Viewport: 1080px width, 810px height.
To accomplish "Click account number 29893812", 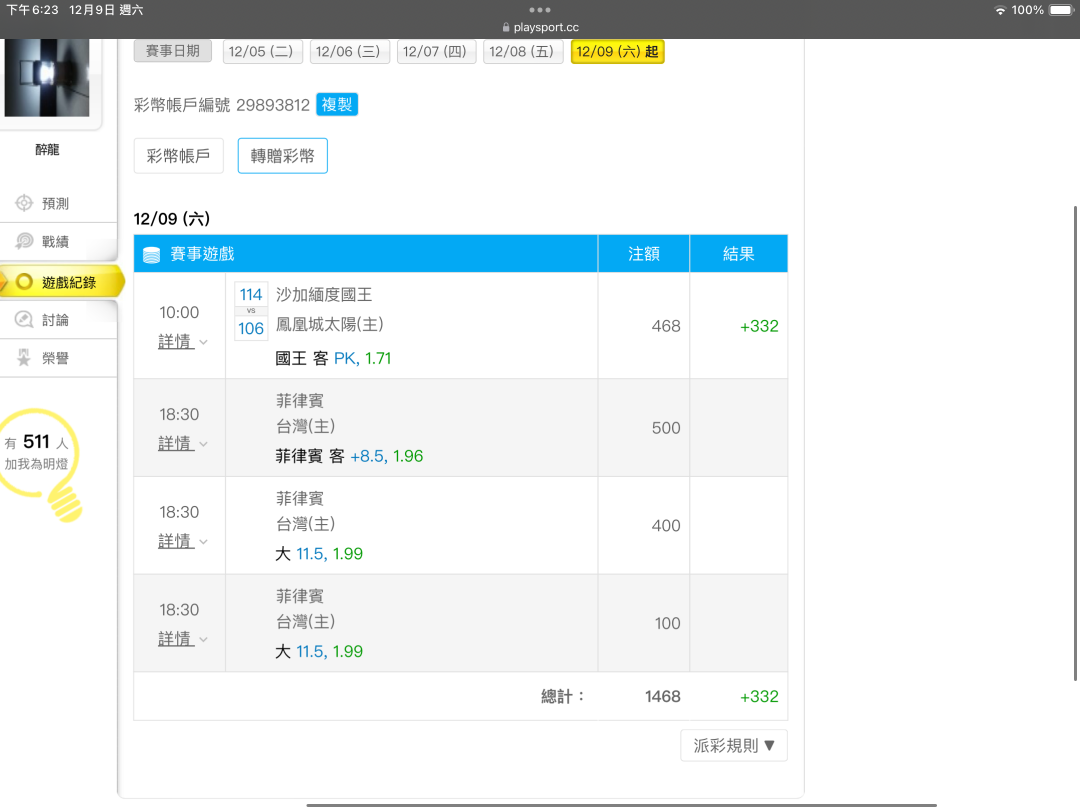I will 273,105.
